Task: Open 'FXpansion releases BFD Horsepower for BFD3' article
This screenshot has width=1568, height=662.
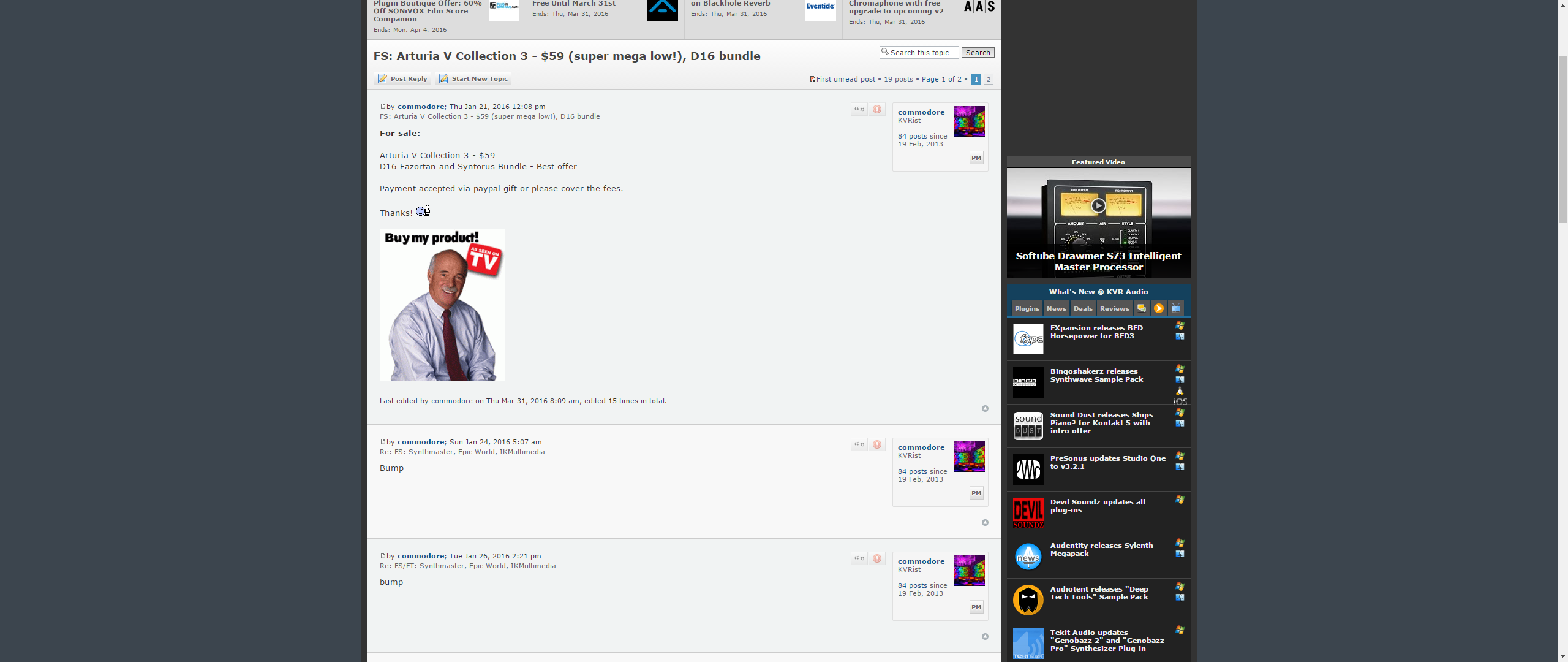Action: point(1096,332)
